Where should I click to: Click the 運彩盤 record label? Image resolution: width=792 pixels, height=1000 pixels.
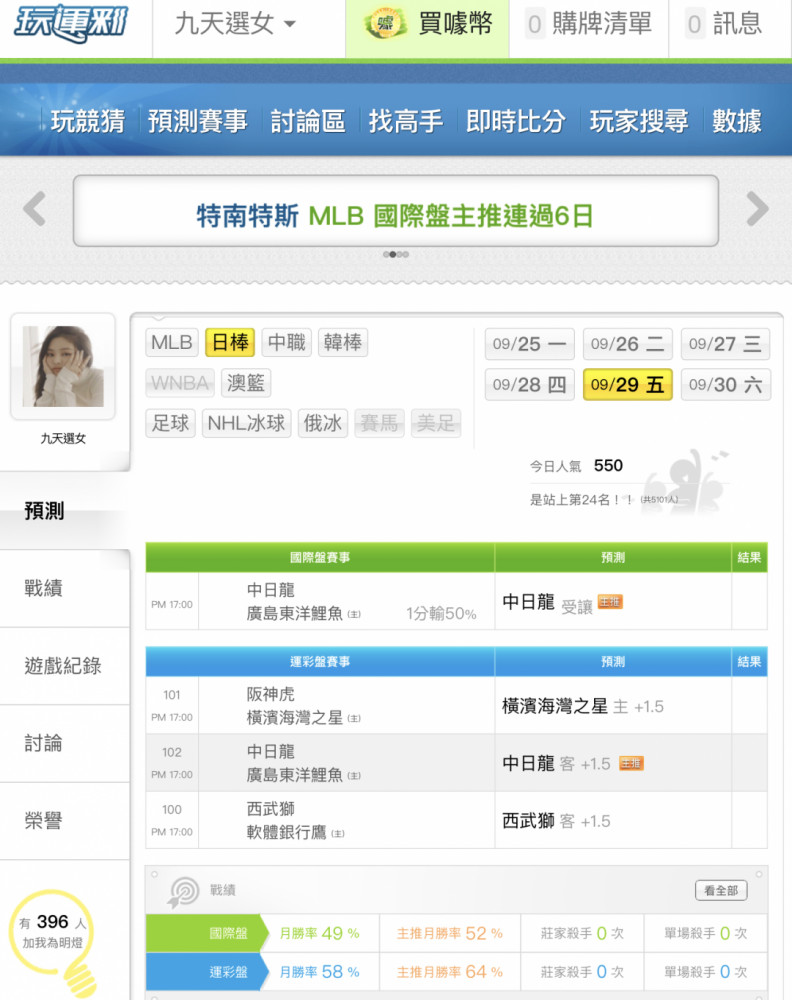click(228, 972)
